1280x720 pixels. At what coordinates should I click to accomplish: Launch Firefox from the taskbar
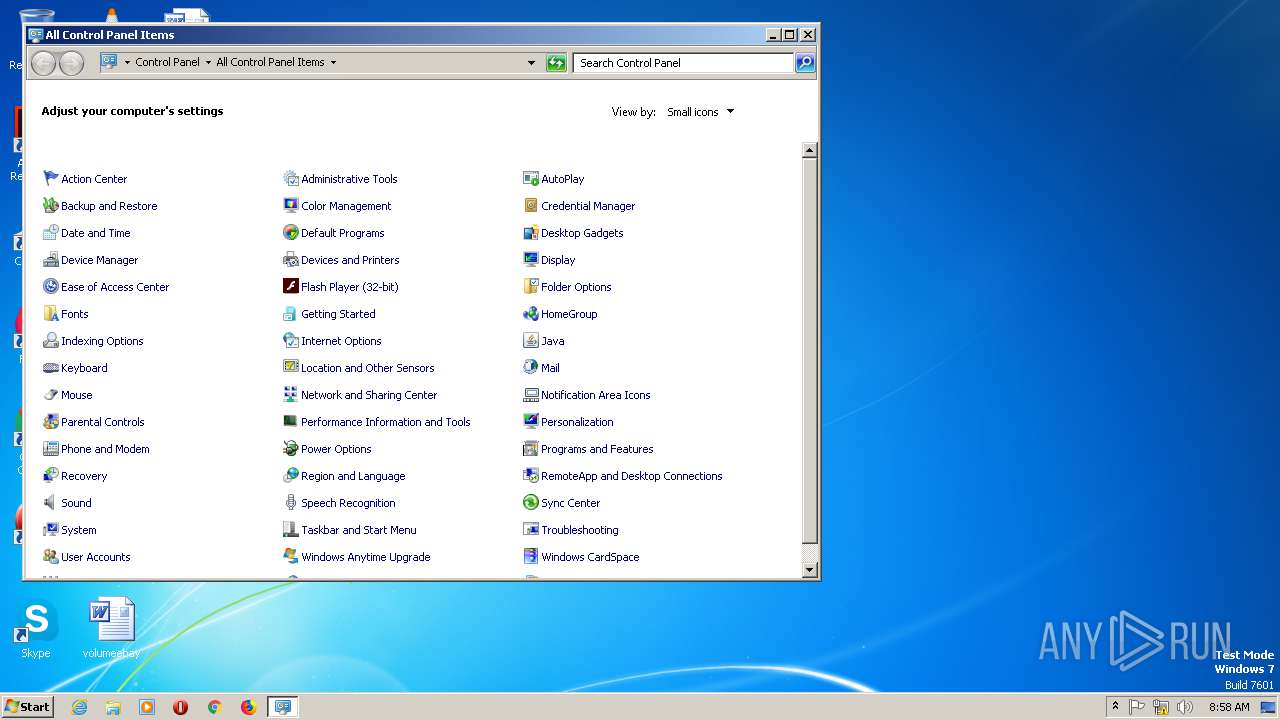pyautogui.click(x=248, y=707)
